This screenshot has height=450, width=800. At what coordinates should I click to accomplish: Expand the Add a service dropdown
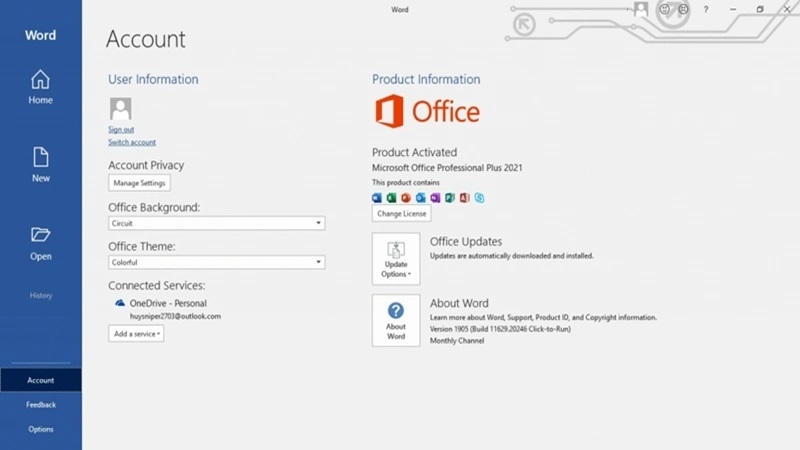point(136,334)
